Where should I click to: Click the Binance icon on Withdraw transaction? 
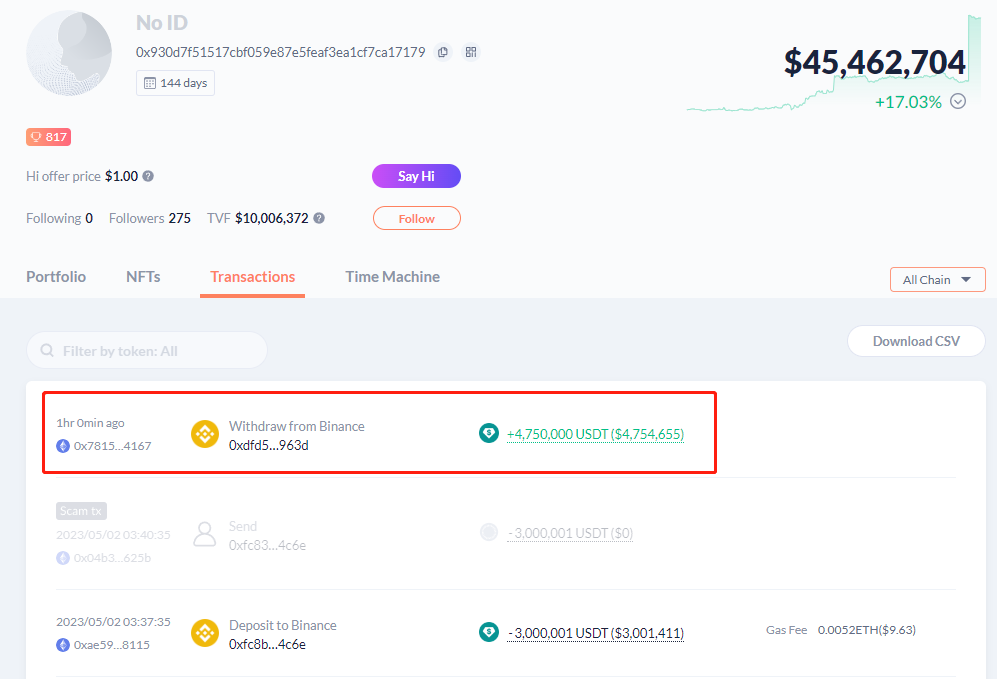[204, 433]
